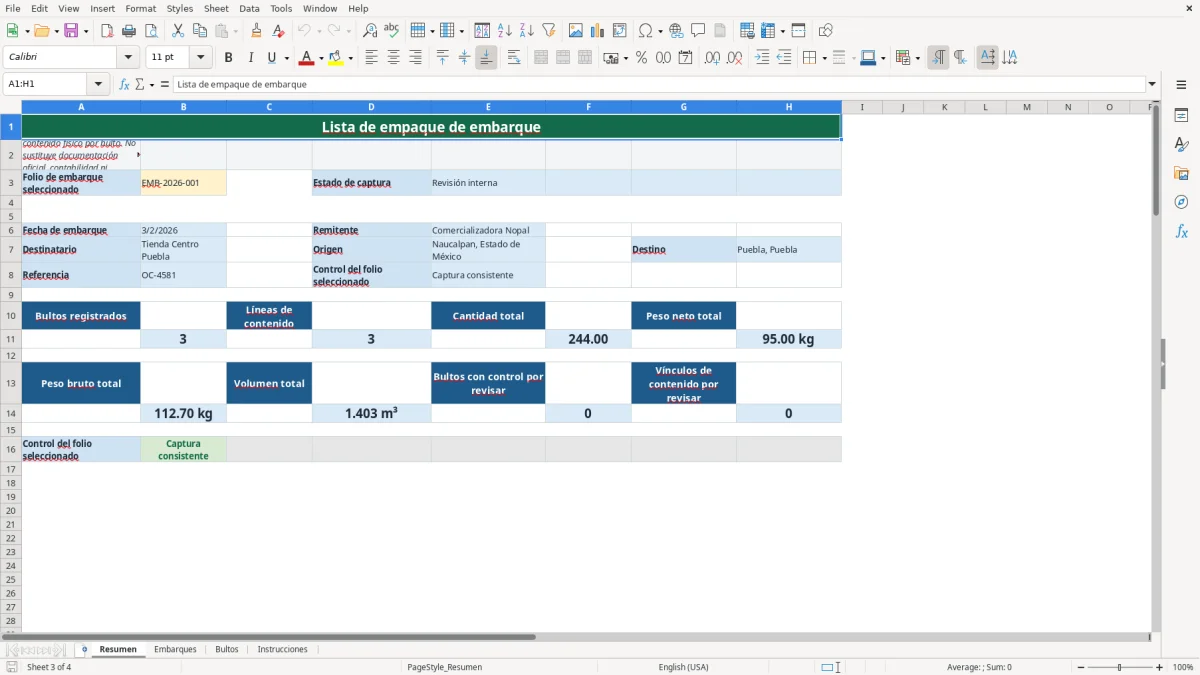Open Find & Replace with the magnifier icon
Image resolution: width=1200 pixels, height=675 pixels.
point(370,31)
